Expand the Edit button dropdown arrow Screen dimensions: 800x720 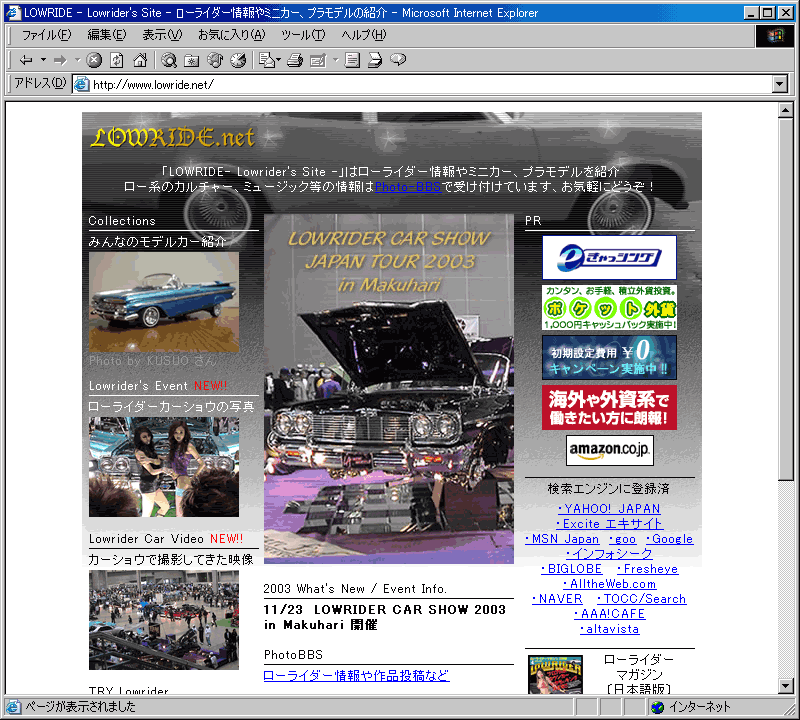[336, 60]
